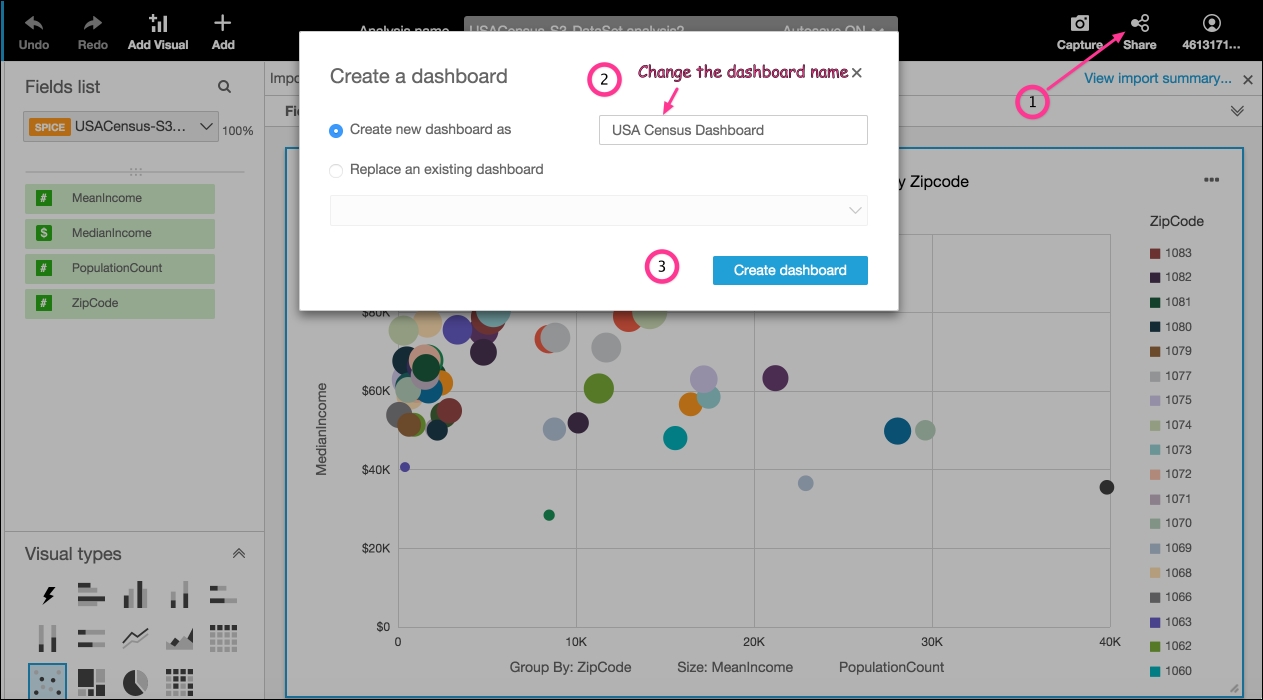Click the Create dashboard button
This screenshot has height=700, width=1263.
[x=790, y=270]
